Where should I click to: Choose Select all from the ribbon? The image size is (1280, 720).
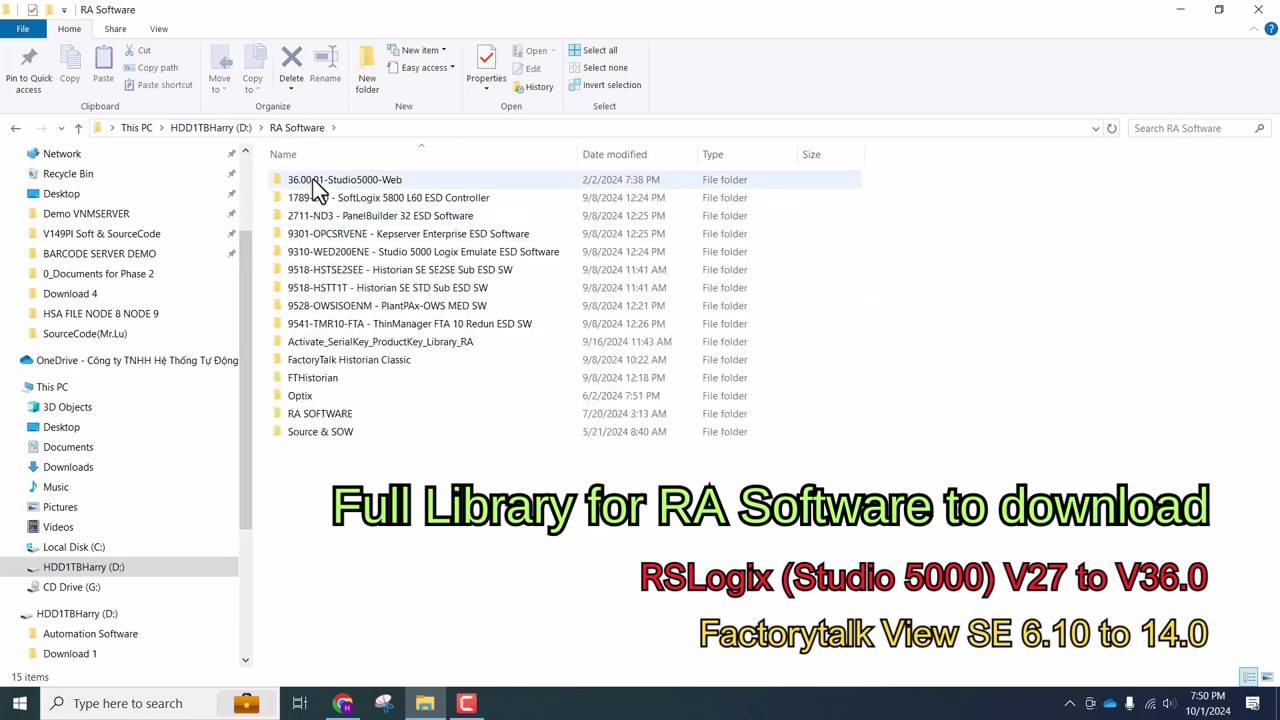point(599,50)
